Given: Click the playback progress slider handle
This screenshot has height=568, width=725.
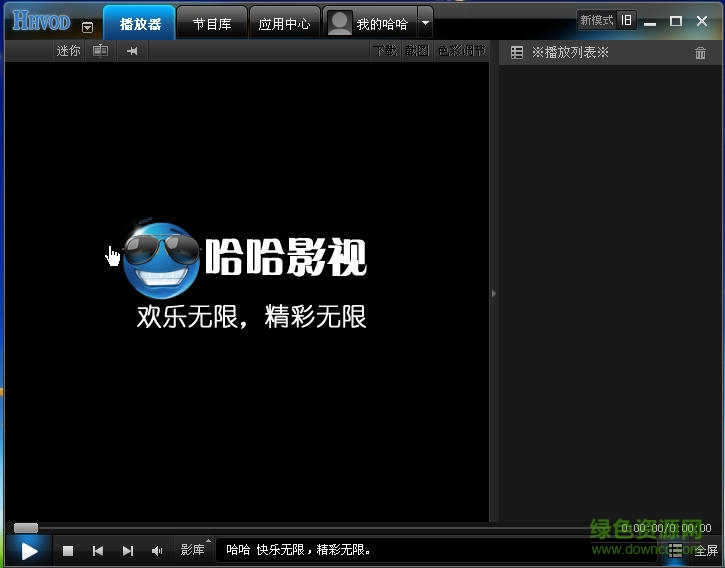Looking at the screenshot, I should click(25, 528).
